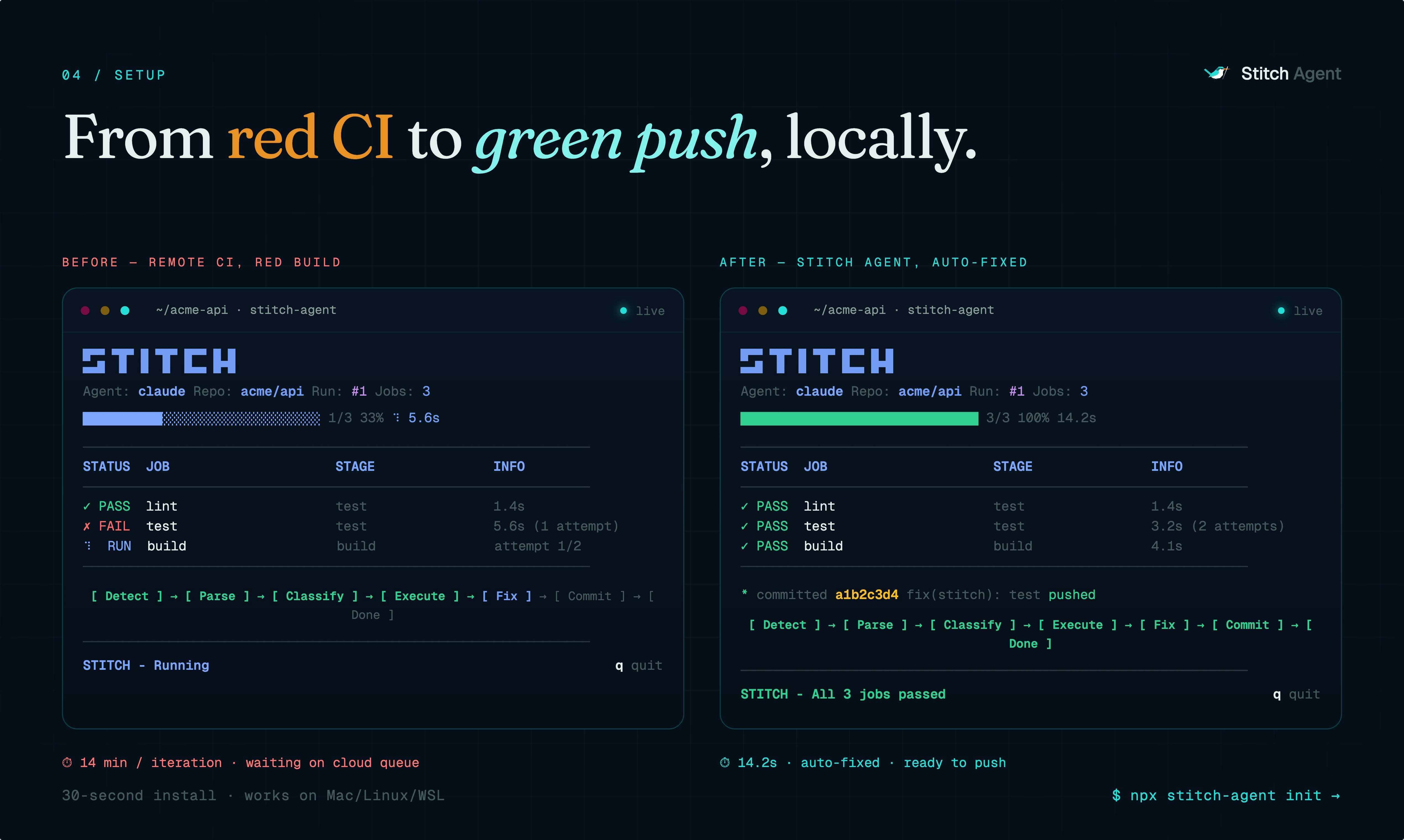Click the yellow window dot in After terminal
Viewport: 1404px width, 840px height.
(763, 310)
